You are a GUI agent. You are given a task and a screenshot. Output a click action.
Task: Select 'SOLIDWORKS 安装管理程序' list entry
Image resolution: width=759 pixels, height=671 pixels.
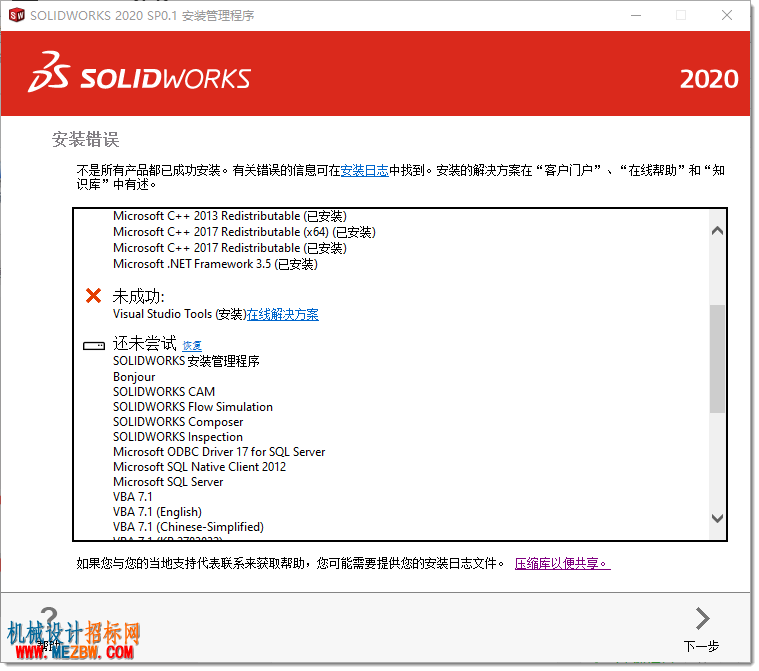[x=186, y=361]
